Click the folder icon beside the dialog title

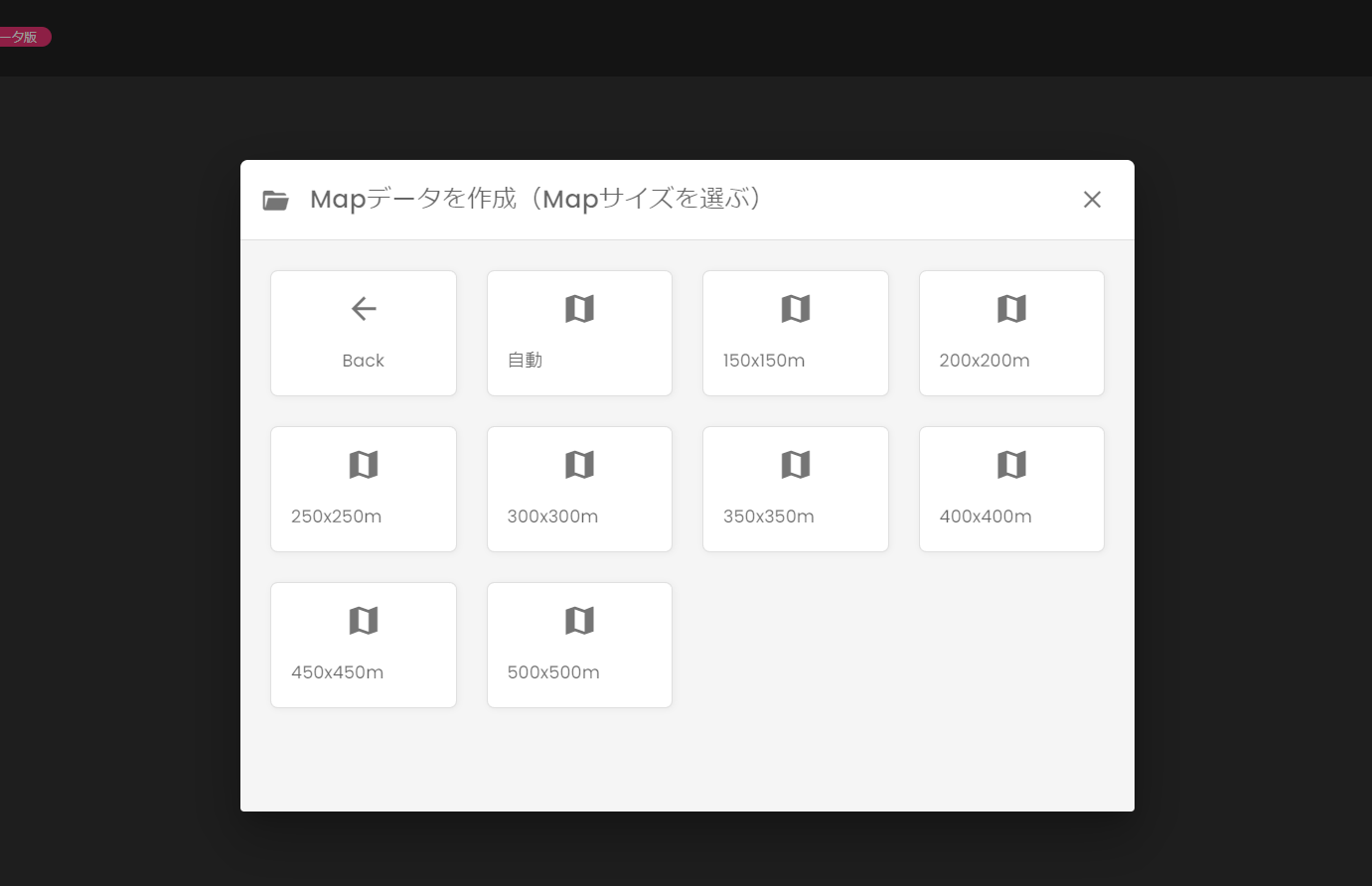point(276,200)
